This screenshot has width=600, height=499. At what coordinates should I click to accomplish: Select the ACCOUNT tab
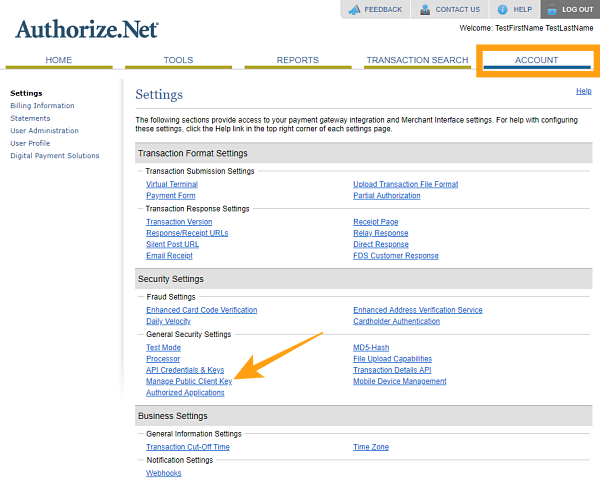coord(536,60)
